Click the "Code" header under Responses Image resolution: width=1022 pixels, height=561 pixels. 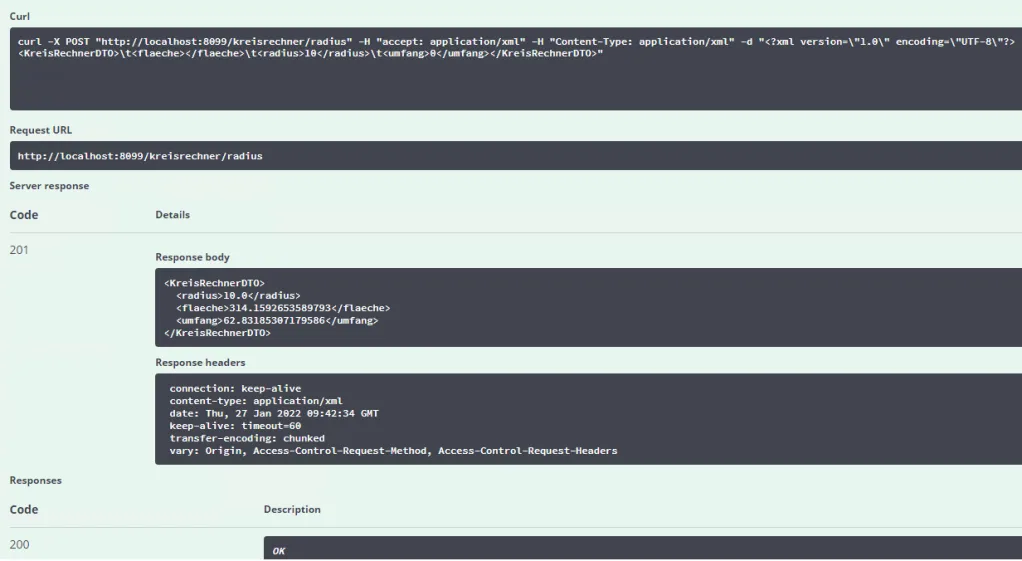pyautogui.click(x=23, y=510)
